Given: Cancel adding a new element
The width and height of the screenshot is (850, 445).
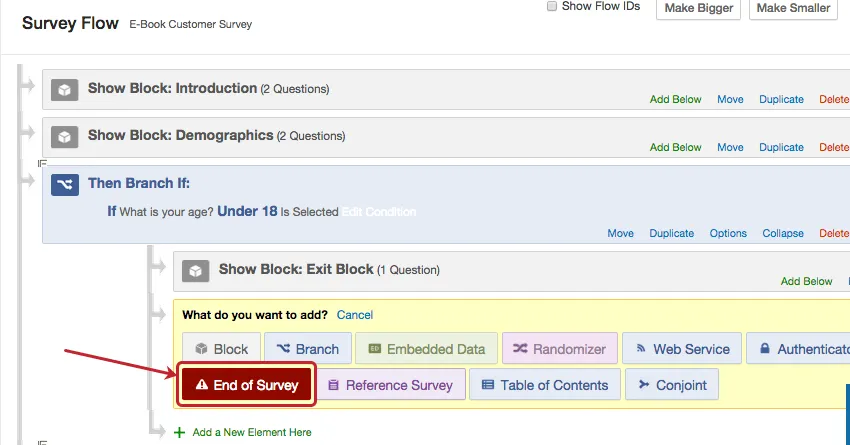Looking at the screenshot, I should click(x=355, y=315).
